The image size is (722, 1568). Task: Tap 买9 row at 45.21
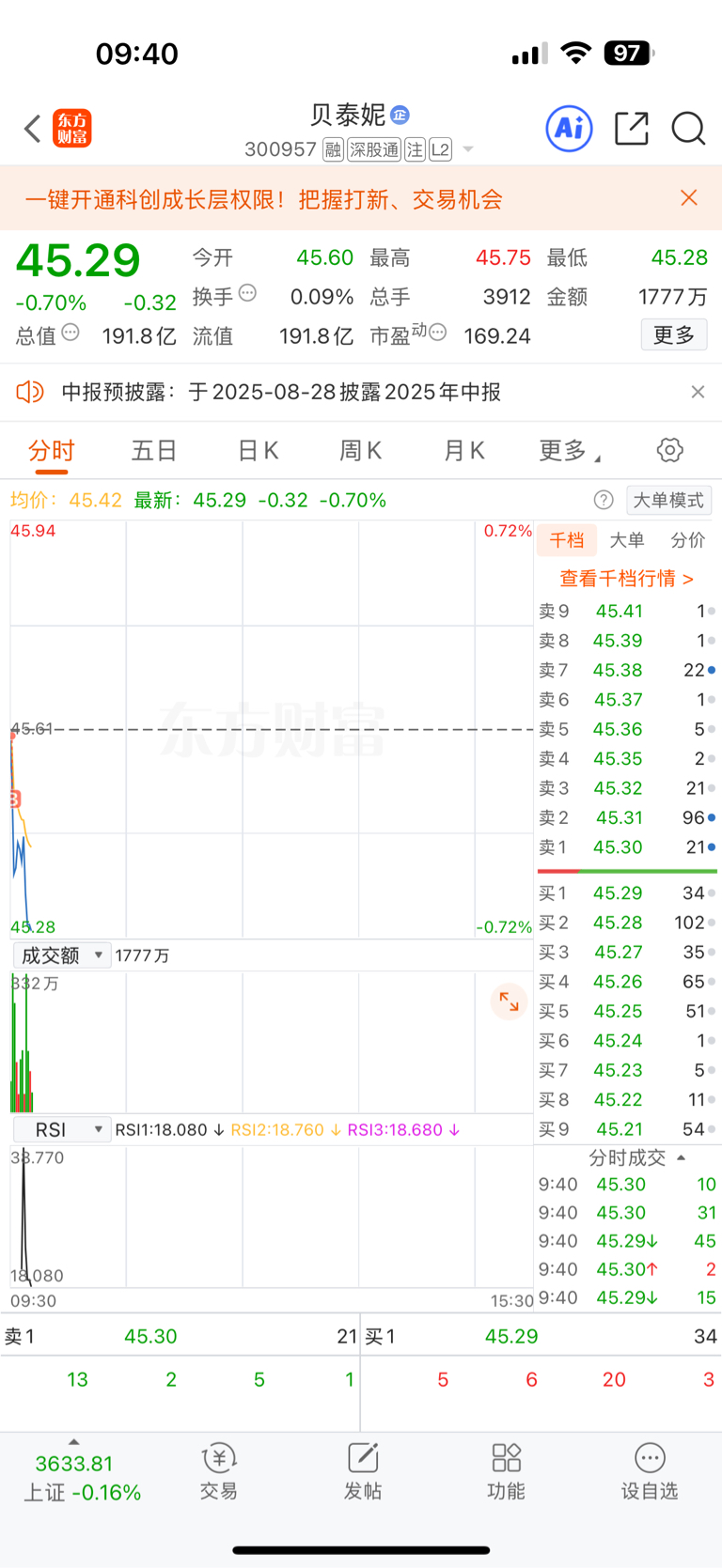point(626,1129)
